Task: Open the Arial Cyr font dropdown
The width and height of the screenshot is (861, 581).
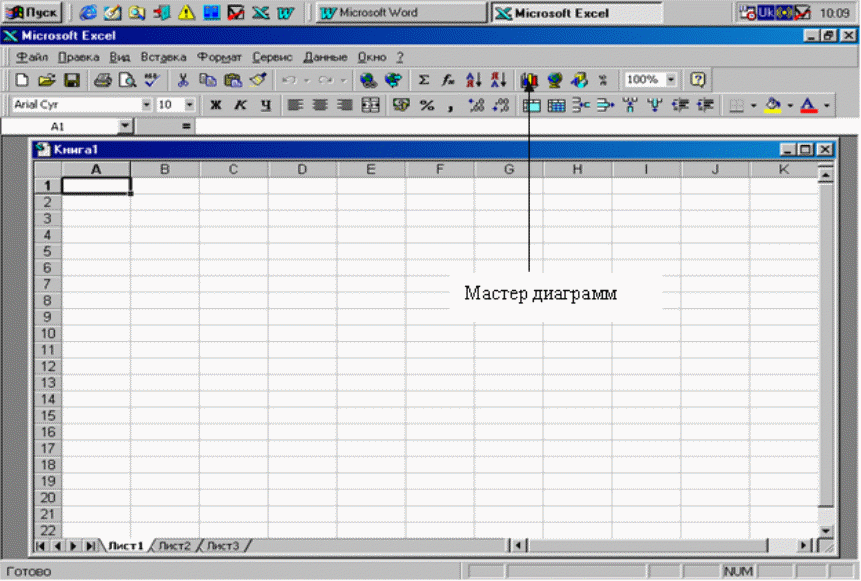Action: pyautogui.click(x=146, y=105)
